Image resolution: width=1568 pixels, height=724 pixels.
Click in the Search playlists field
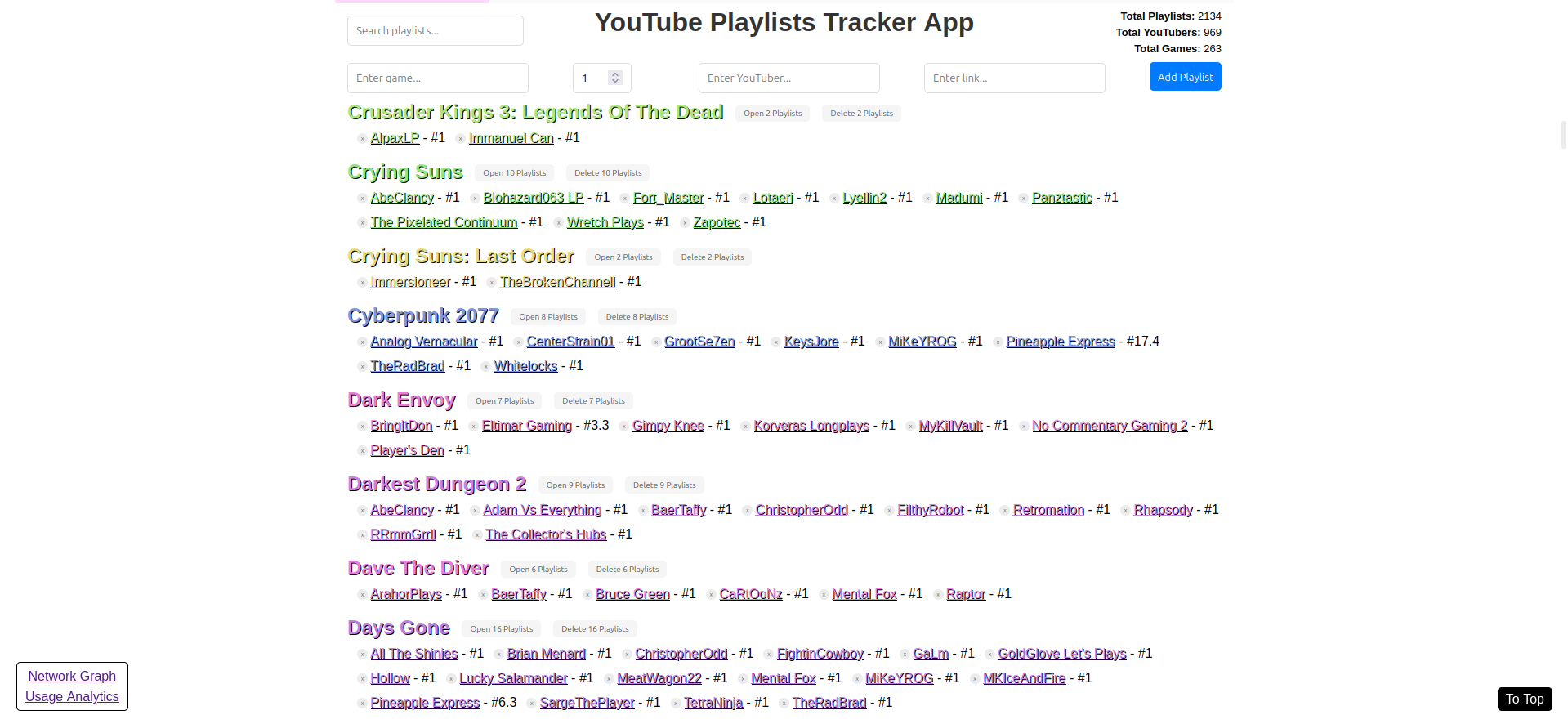click(435, 30)
